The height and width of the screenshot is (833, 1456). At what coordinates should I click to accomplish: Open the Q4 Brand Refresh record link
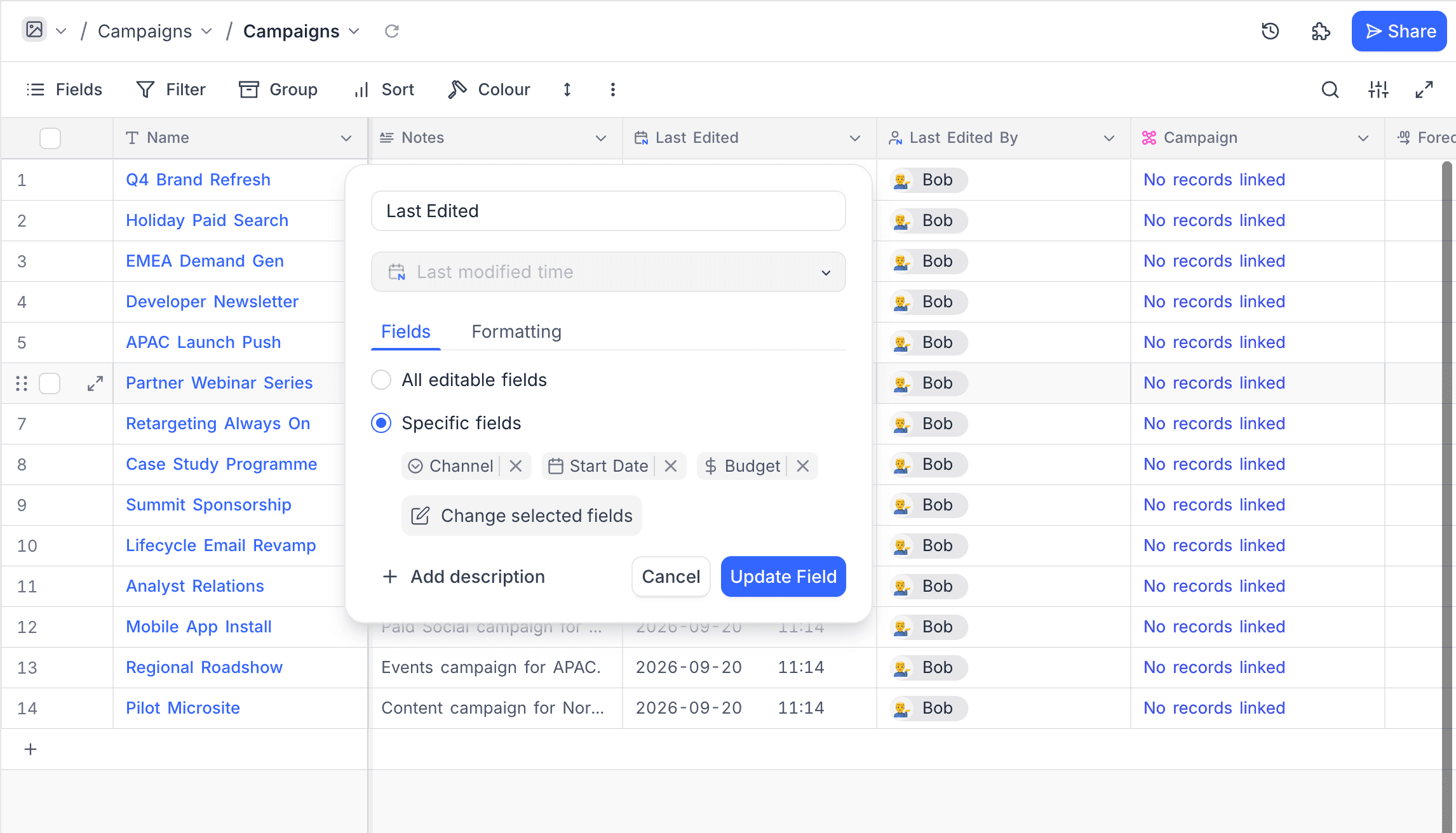[198, 180]
